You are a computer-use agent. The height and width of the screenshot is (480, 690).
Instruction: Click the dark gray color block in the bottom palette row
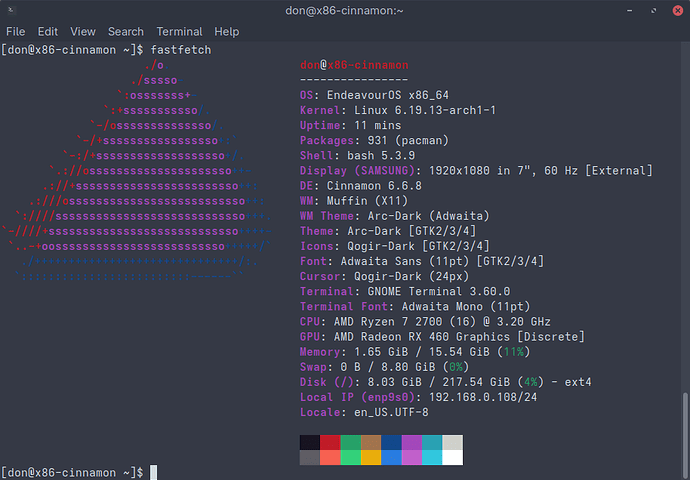pyautogui.click(x=310, y=458)
